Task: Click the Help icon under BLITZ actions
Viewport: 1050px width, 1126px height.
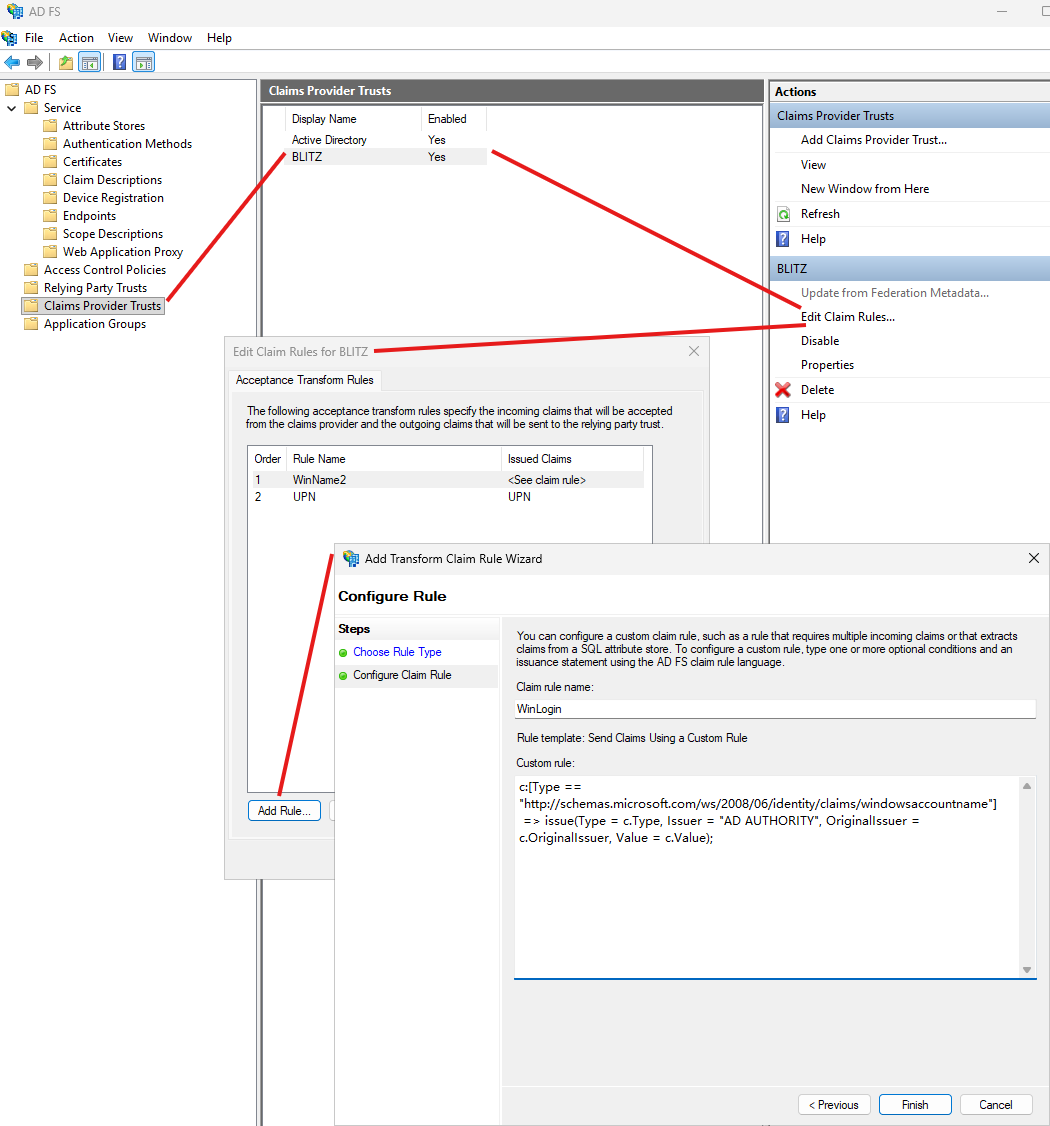Action: click(x=783, y=415)
